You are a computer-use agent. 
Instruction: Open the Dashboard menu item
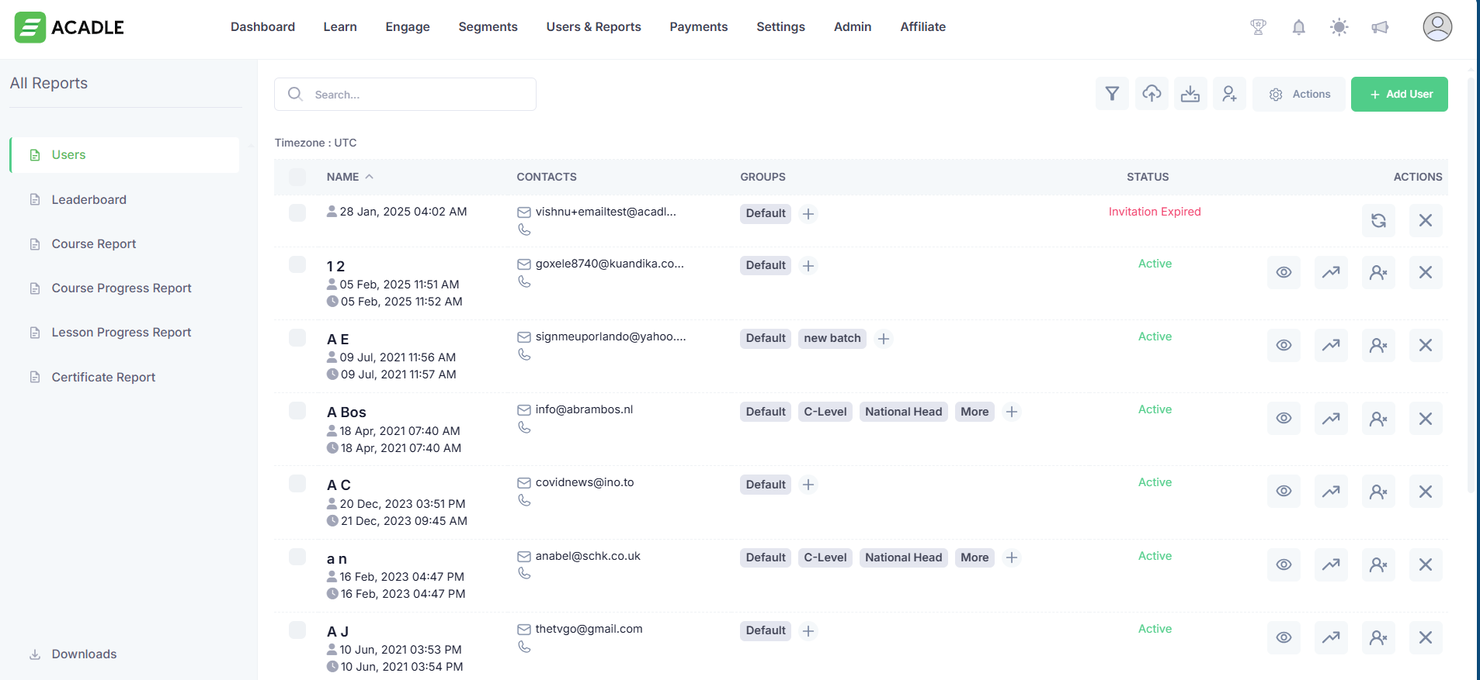coord(263,27)
